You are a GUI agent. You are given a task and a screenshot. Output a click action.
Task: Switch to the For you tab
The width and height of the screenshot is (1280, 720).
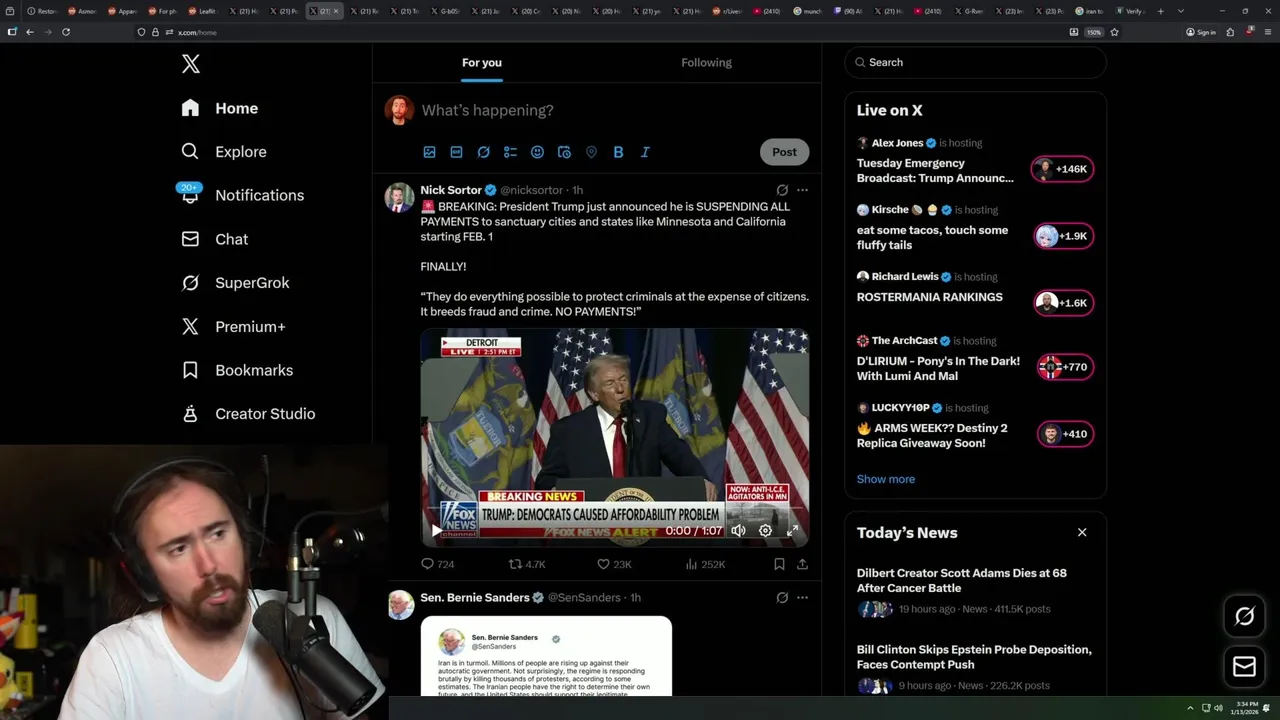[x=482, y=62]
